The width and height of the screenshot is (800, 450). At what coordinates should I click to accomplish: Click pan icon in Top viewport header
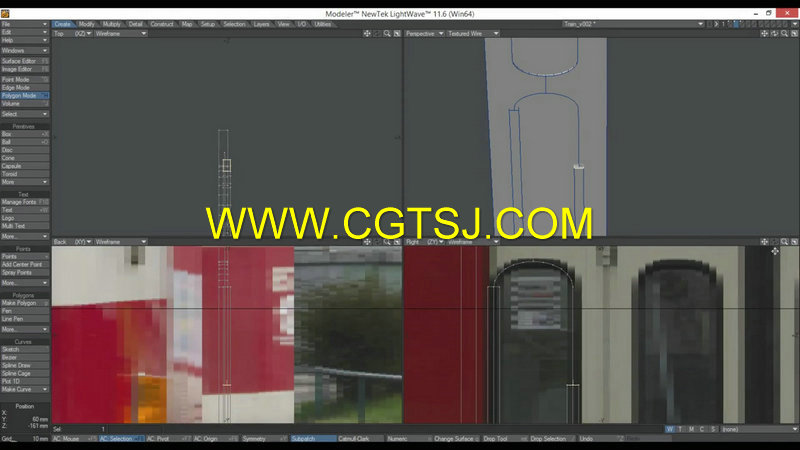367,34
